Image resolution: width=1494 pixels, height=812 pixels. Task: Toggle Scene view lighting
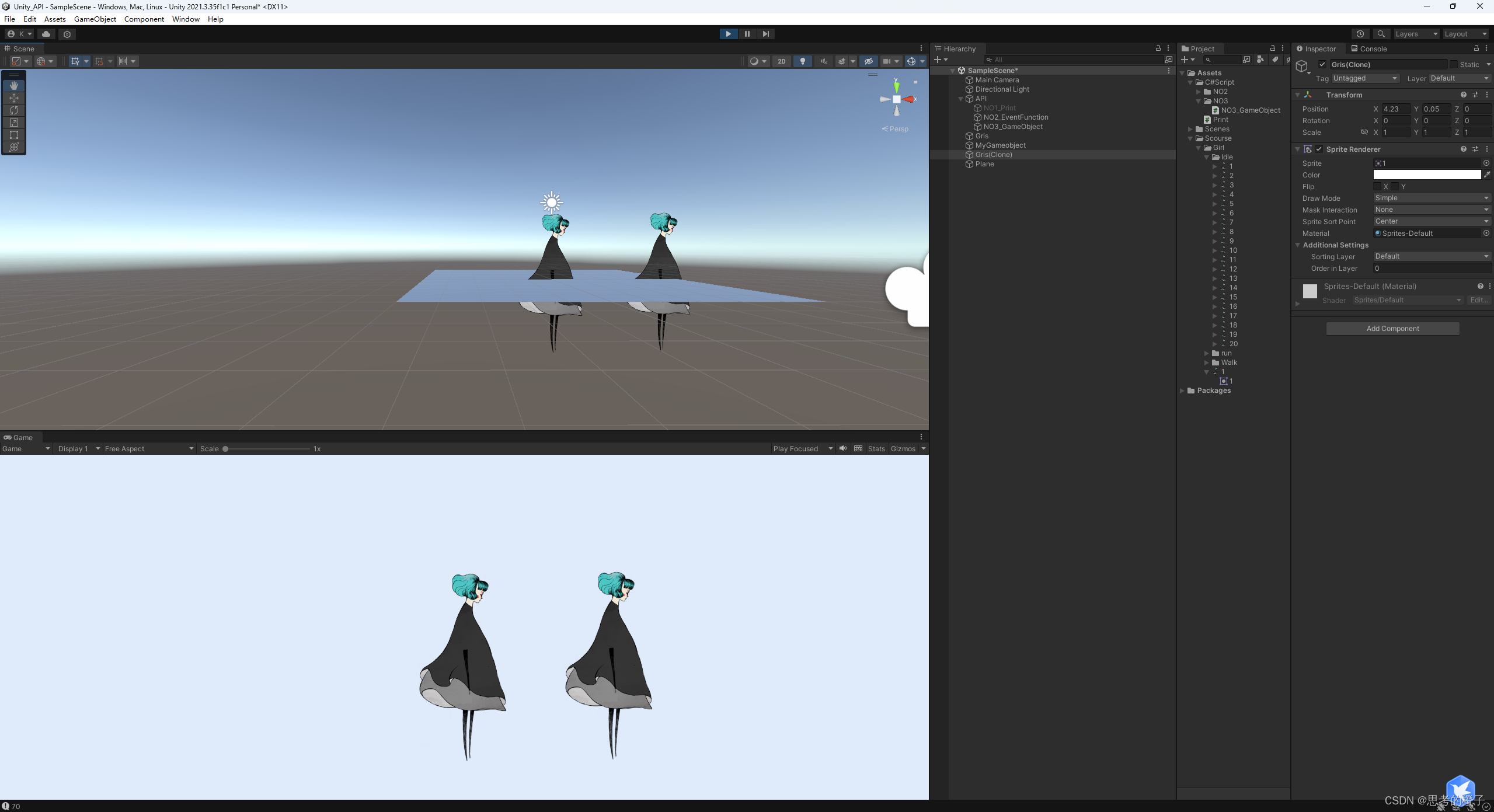point(802,61)
